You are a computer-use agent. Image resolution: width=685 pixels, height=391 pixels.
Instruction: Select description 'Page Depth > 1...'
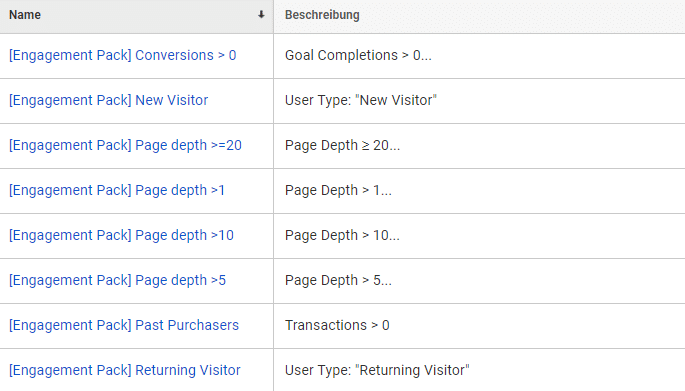(x=338, y=190)
